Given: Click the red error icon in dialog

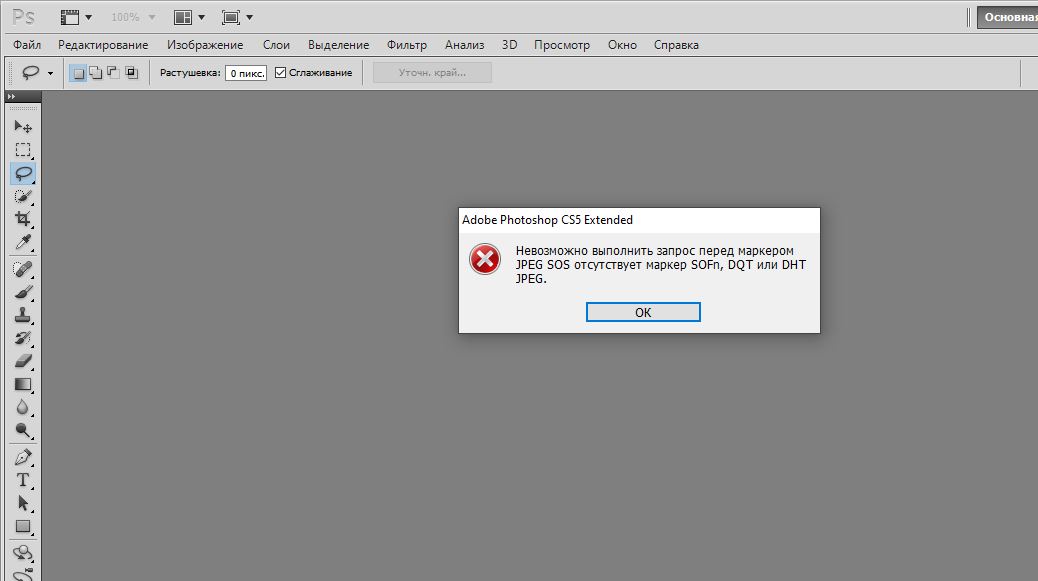Looking at the screenshot, I should point(485,259).
